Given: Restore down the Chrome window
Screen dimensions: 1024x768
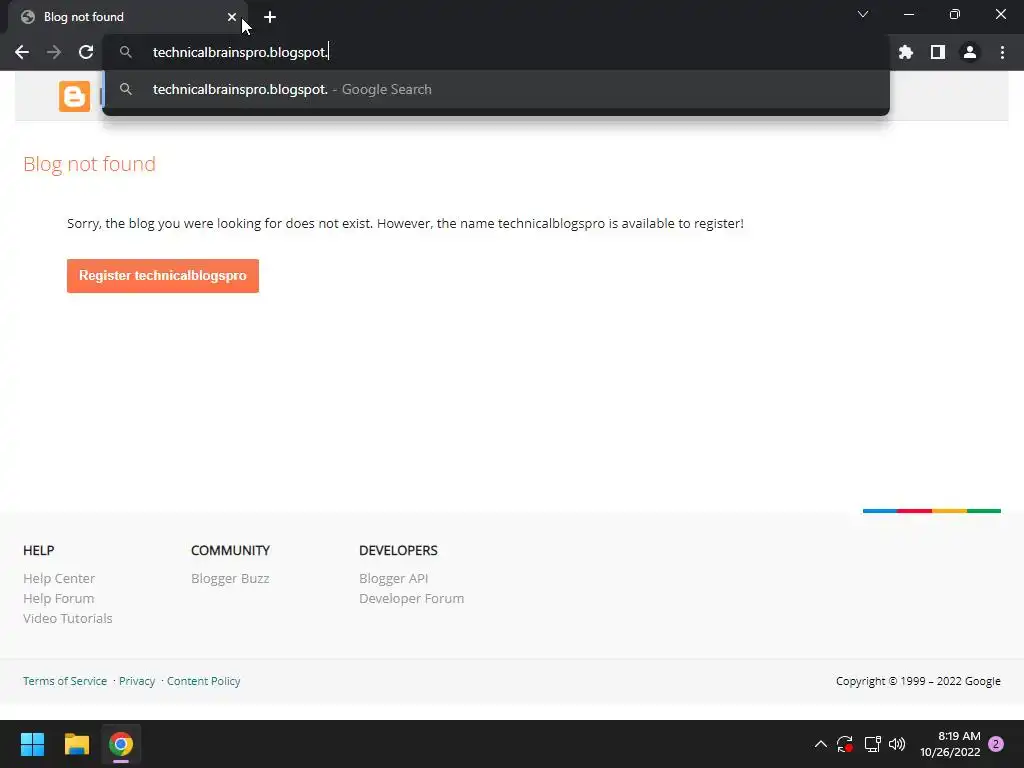Looking at the screenshot, I should click(955, 14).
